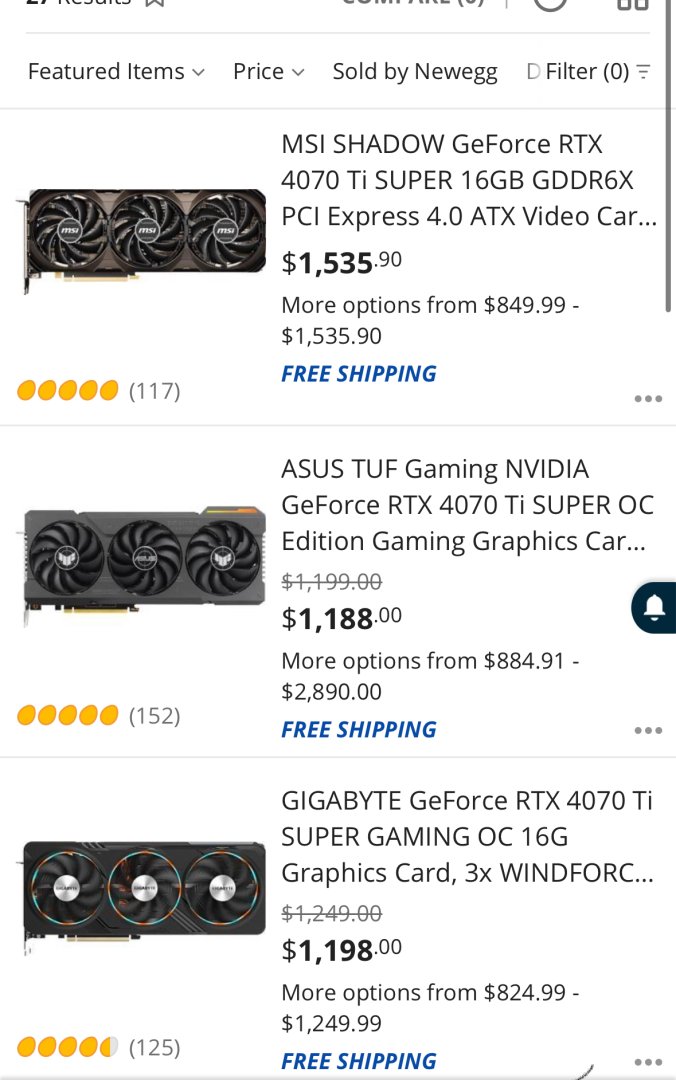Viewport: 676px width, 1080px height.
Task: Expand the Price filter dropdown
Action: tap(268, 72)
